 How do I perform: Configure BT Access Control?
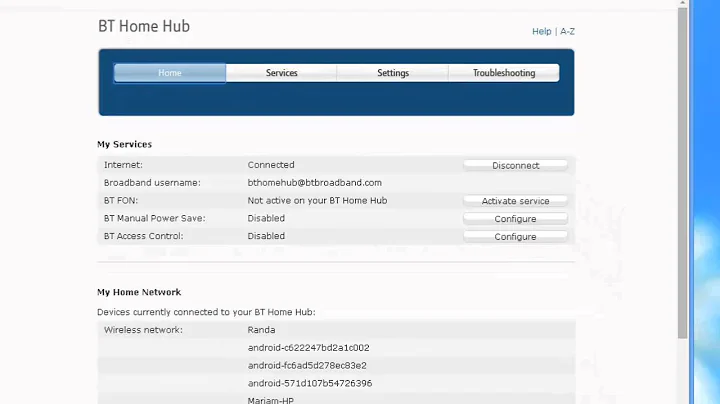(516, 236)
